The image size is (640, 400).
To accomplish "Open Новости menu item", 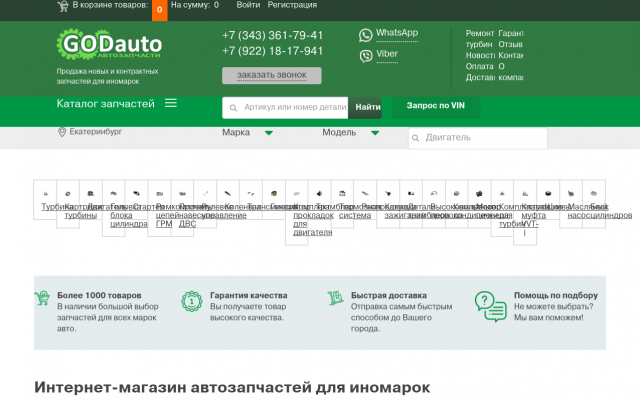I will (x=480, y=55).
